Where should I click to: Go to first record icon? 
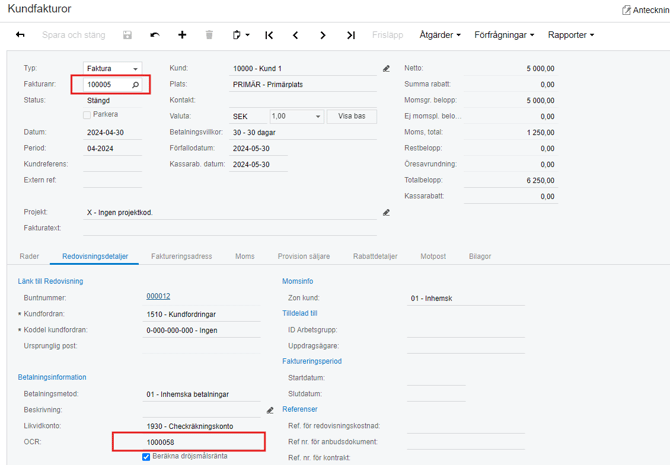click(x=269, y=35)
